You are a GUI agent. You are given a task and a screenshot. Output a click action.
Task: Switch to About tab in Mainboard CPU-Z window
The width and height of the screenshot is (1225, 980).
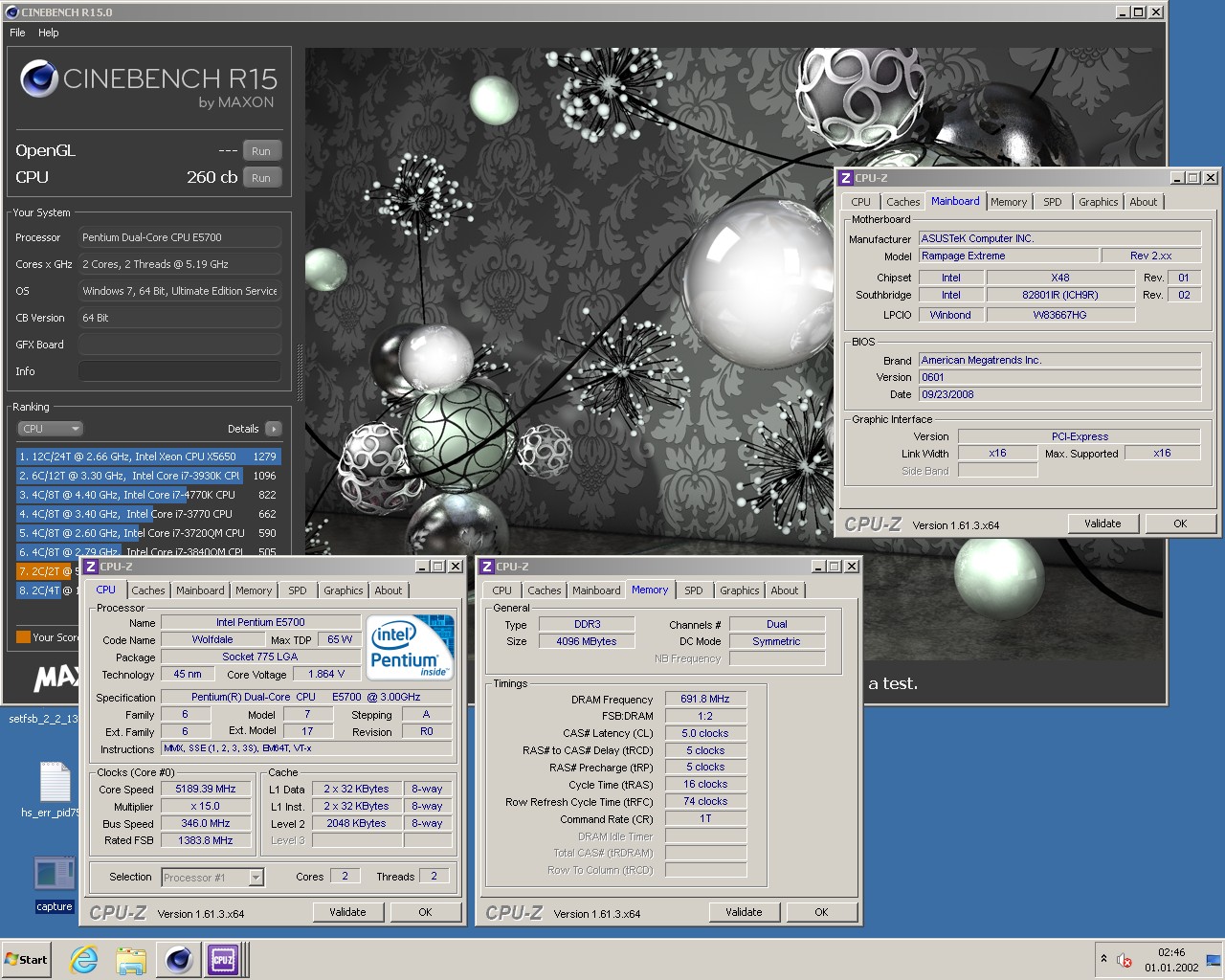pos(1144,202)
